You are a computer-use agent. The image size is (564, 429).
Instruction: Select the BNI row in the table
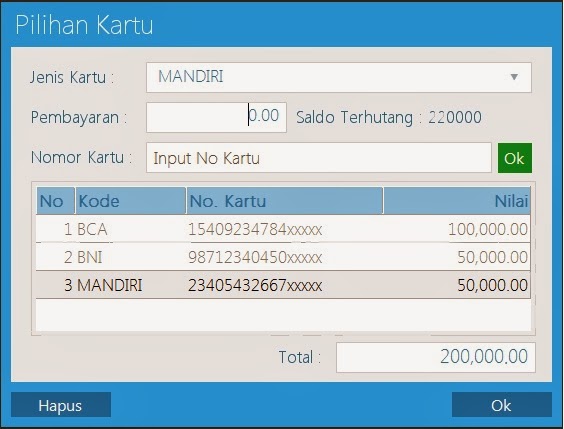coord(283,257)
